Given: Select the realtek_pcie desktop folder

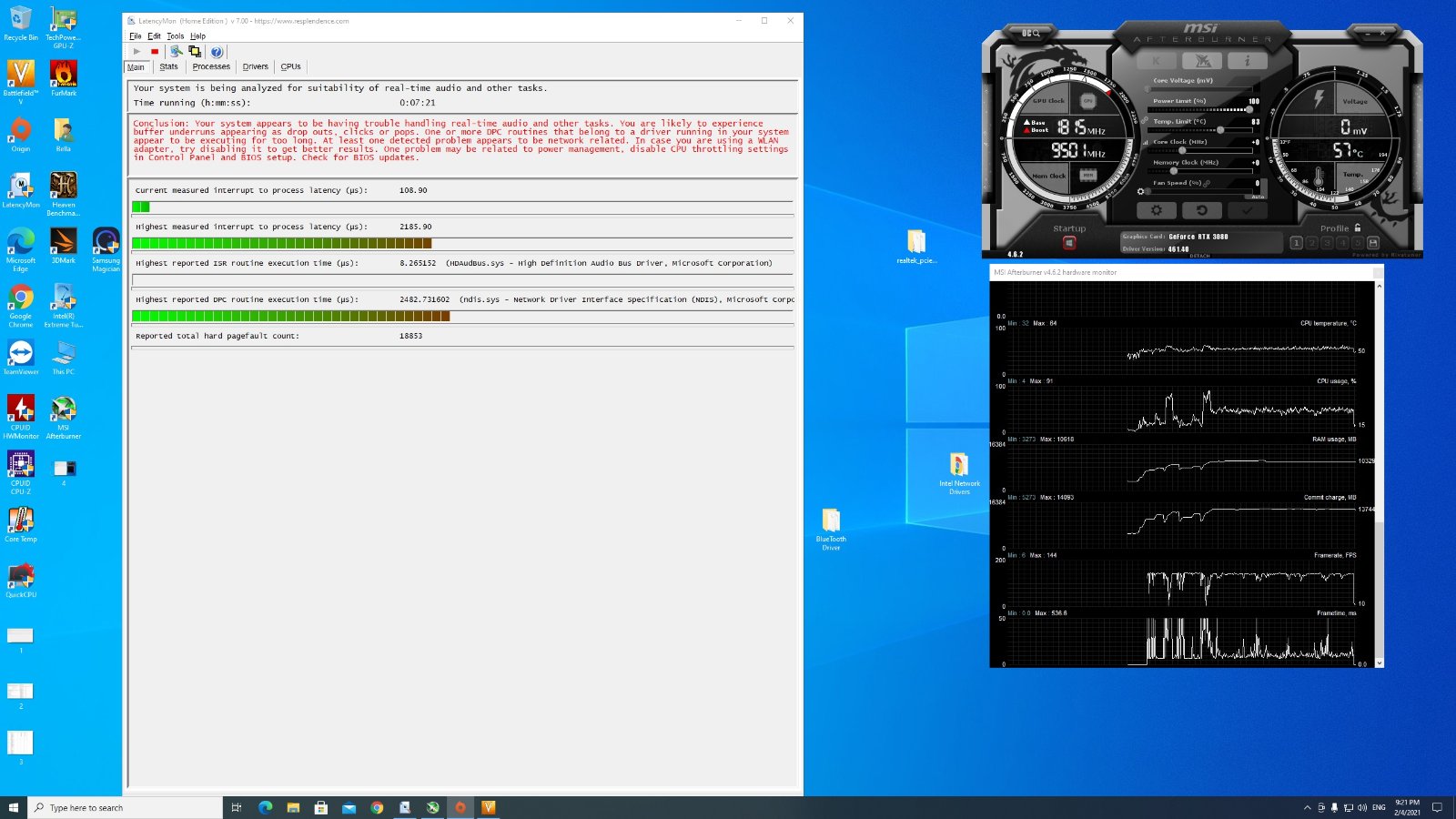Looking at the screenshot, I should tap(916, 247).
